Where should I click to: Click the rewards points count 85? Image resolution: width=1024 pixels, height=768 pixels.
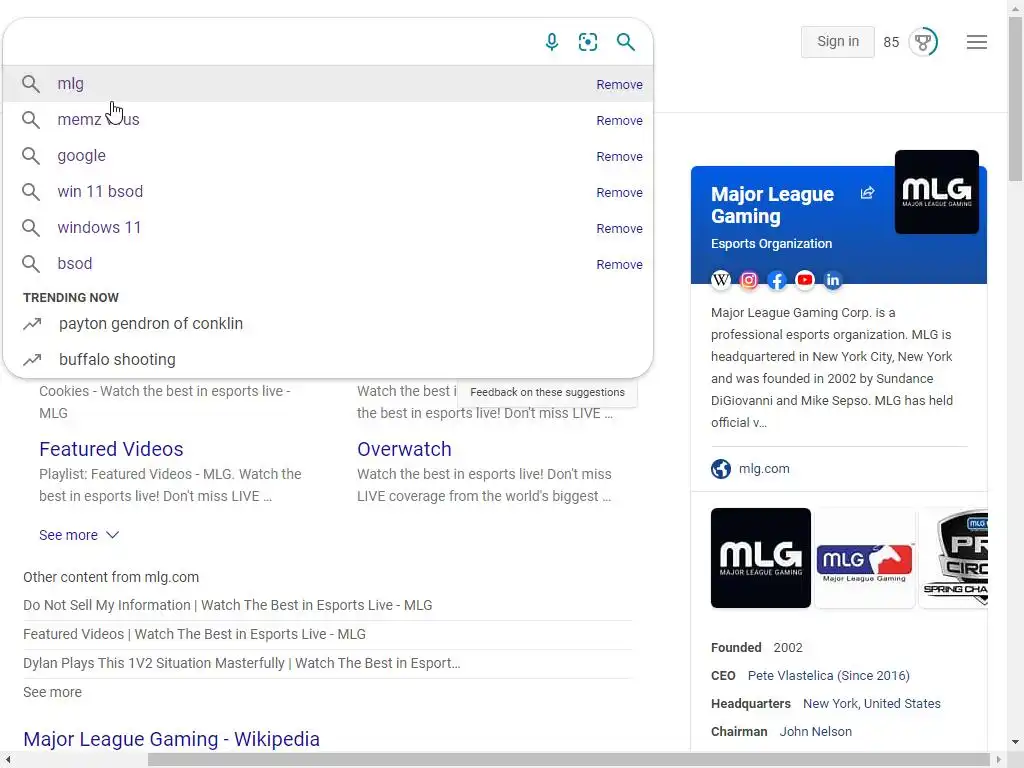point(891,42)
